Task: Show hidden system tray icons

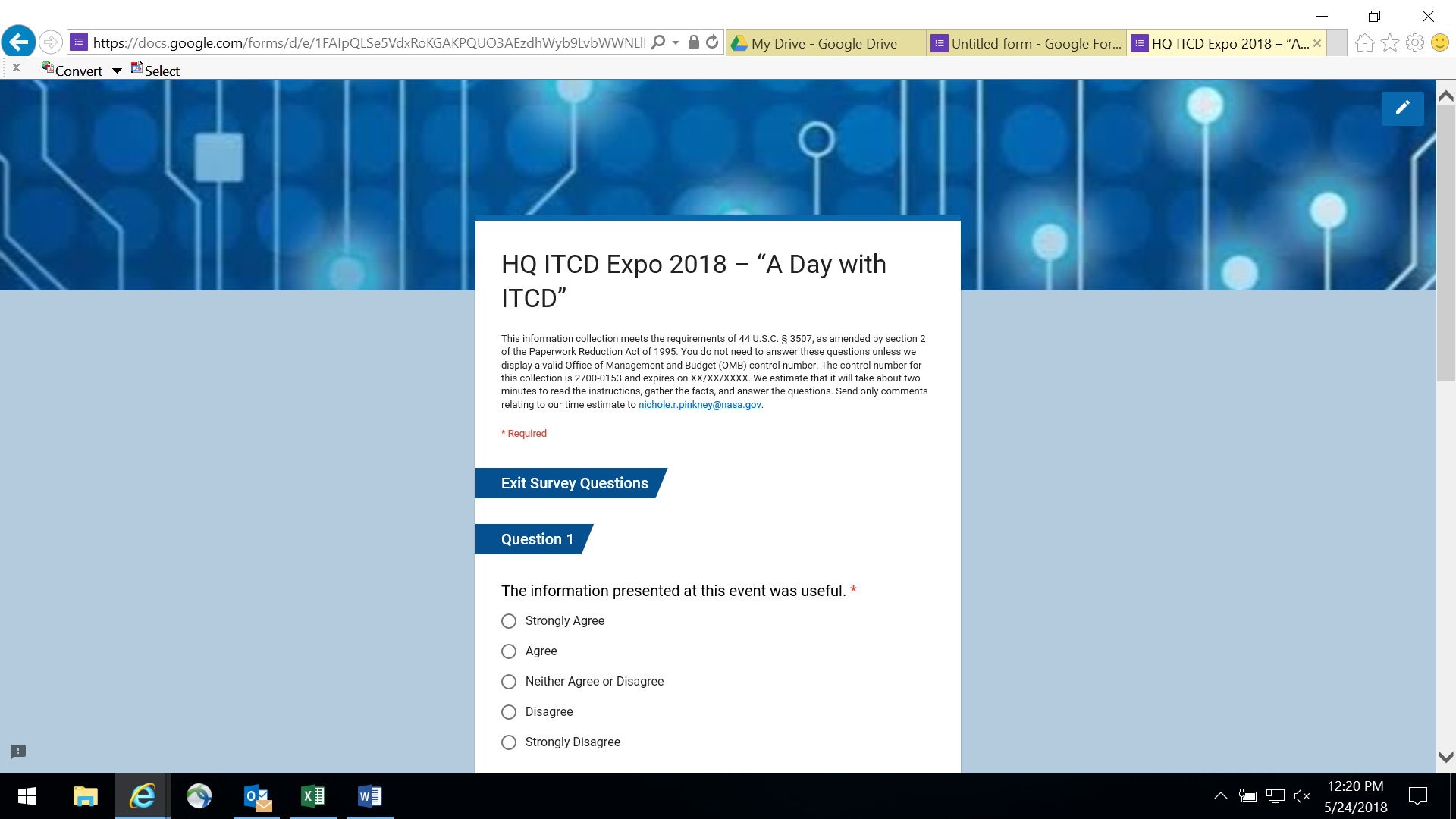Action: (x=1220, y=796)
